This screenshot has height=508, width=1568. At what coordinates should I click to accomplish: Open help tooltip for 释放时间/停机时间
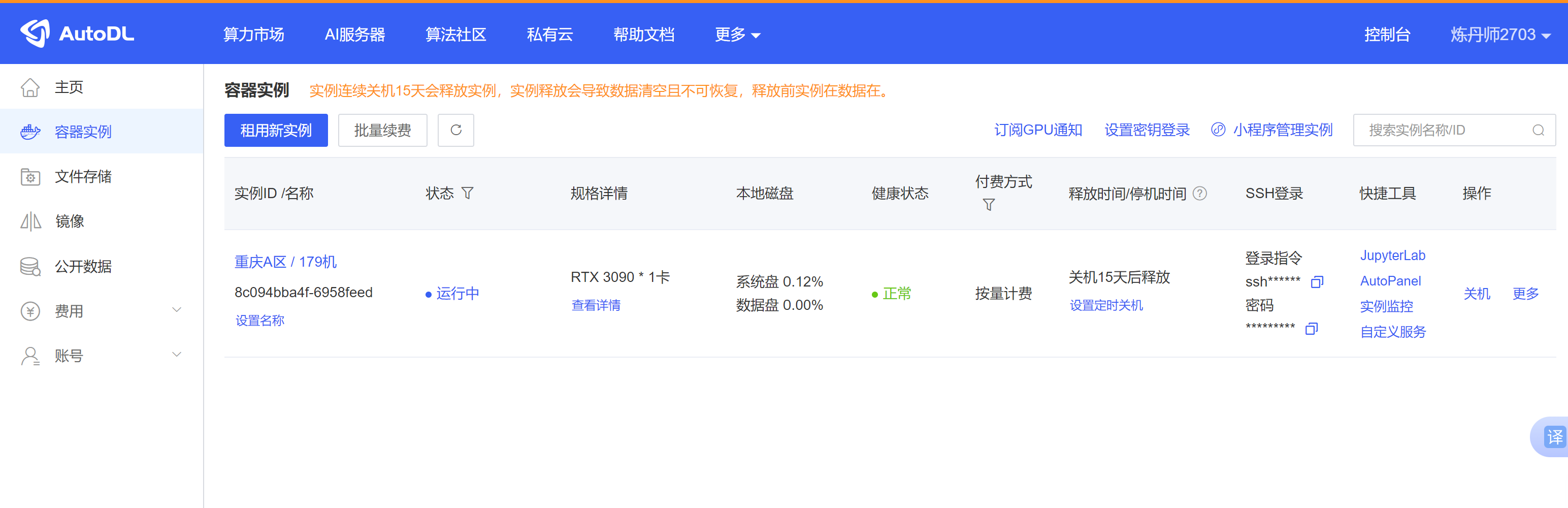(x=1200, y=193)
